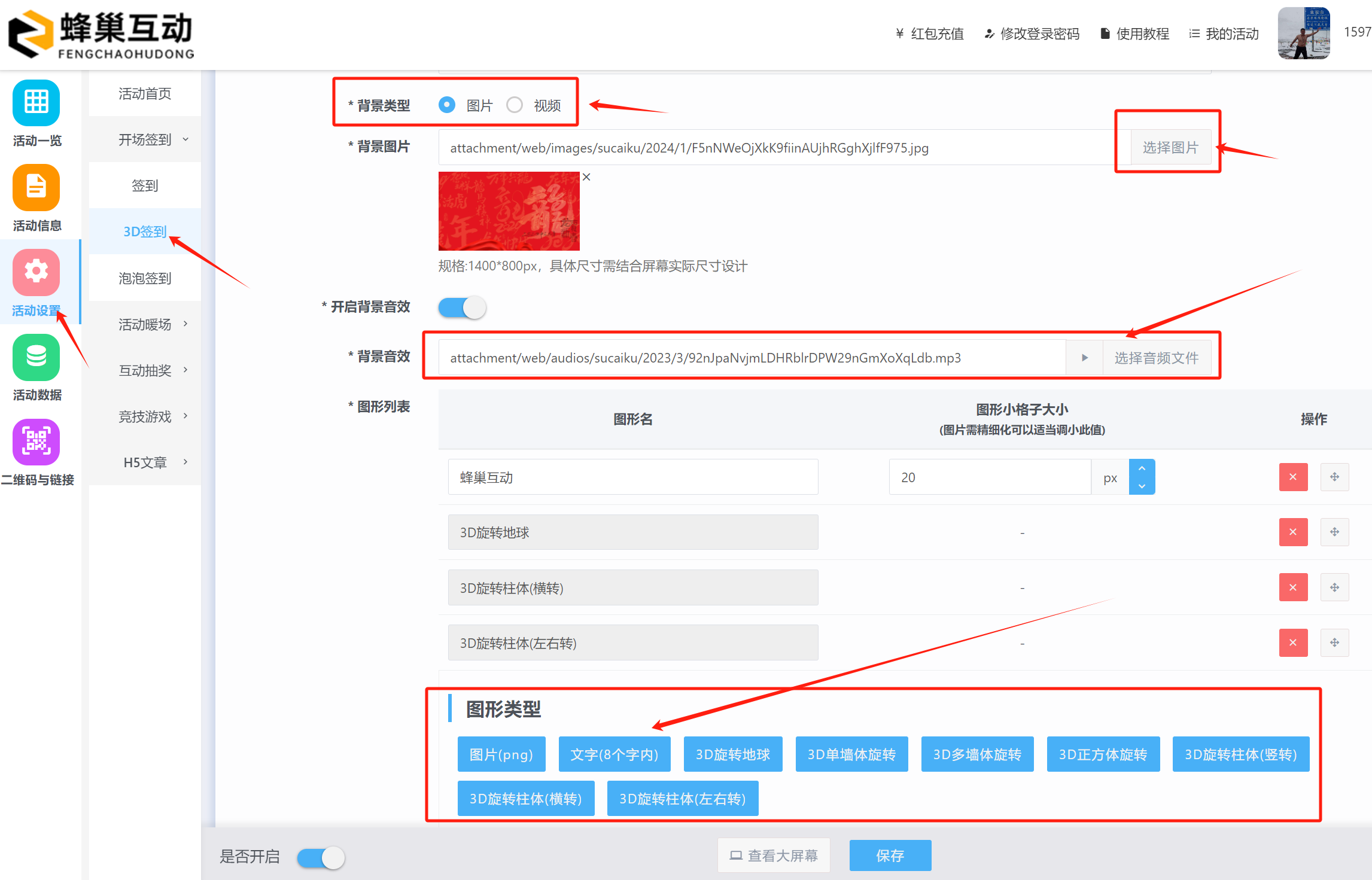Click the 3D旋转柱体(左右转) shape name field
Screen dimensions: 1372x880
click(633, 643)
